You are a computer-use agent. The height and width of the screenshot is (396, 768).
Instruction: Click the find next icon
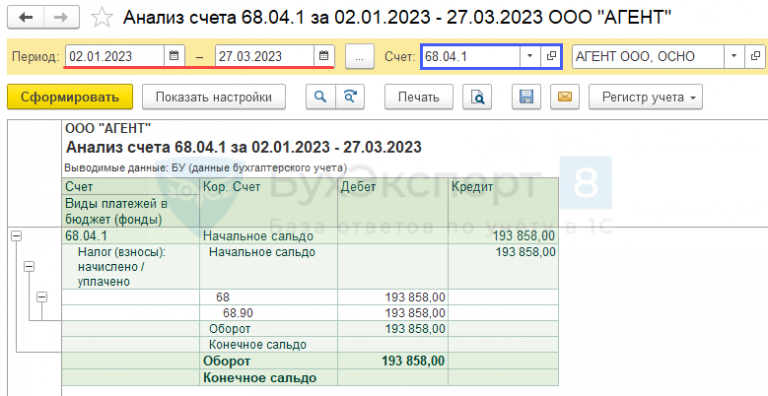[x=350, y=97]
